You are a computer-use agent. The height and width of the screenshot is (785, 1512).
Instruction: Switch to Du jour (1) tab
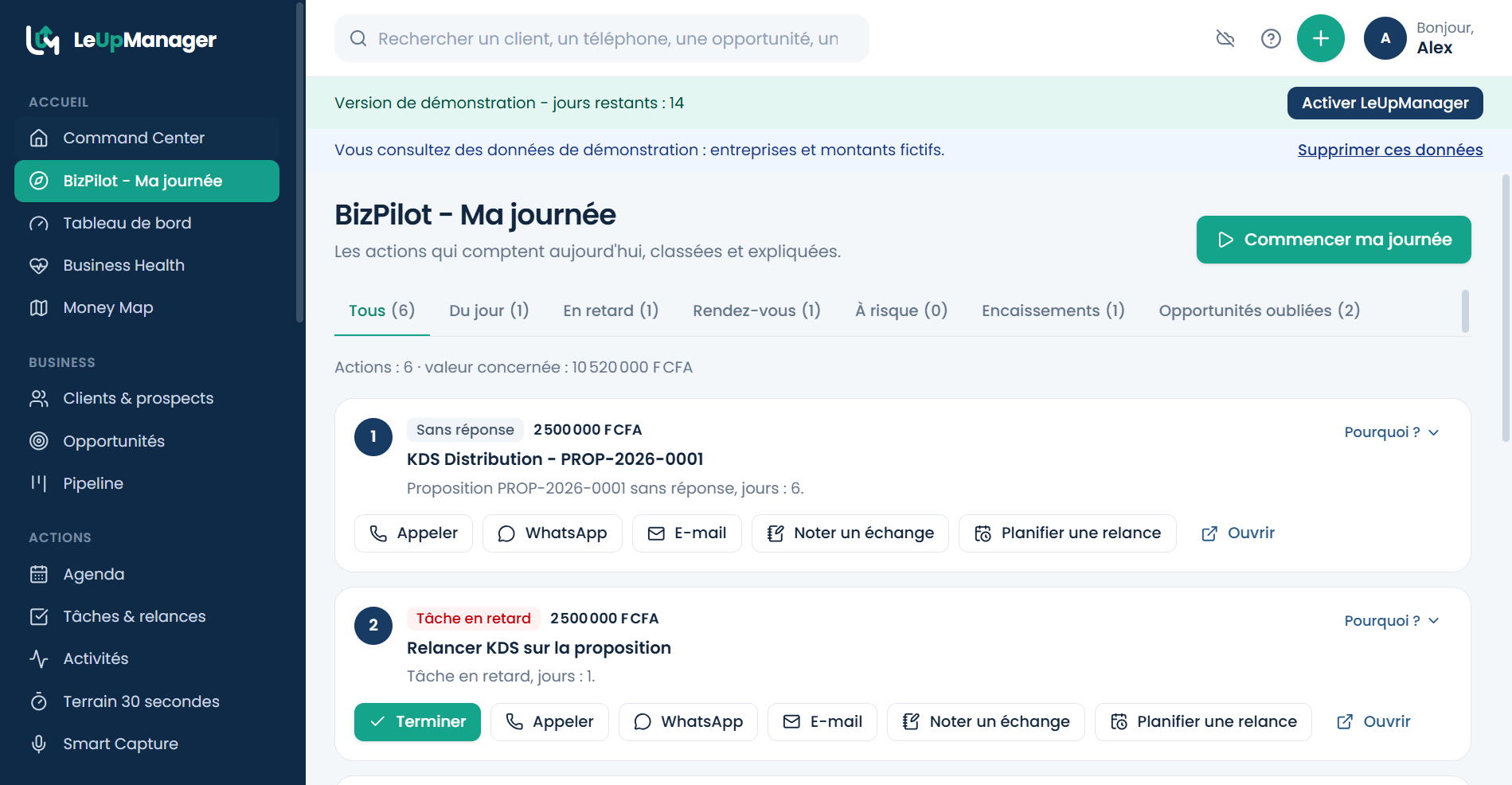[x=489, y=310]
